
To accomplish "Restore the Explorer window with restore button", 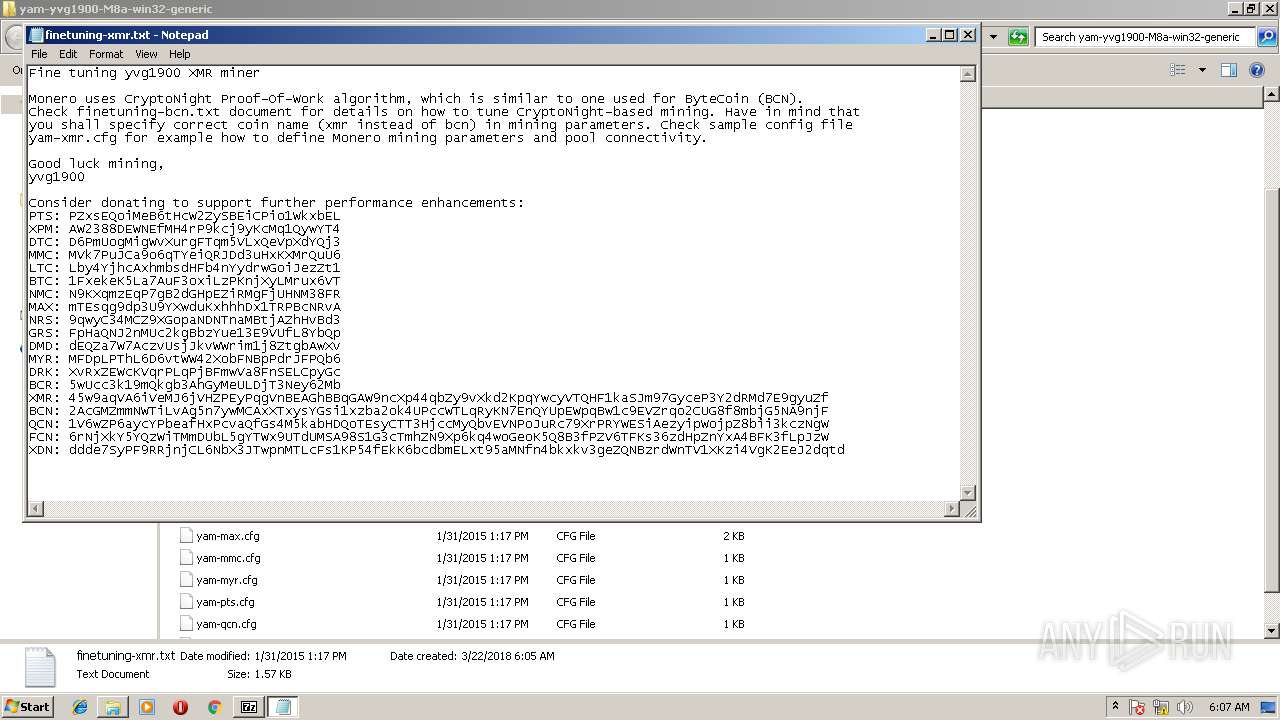I will [x=1250, y=9].
